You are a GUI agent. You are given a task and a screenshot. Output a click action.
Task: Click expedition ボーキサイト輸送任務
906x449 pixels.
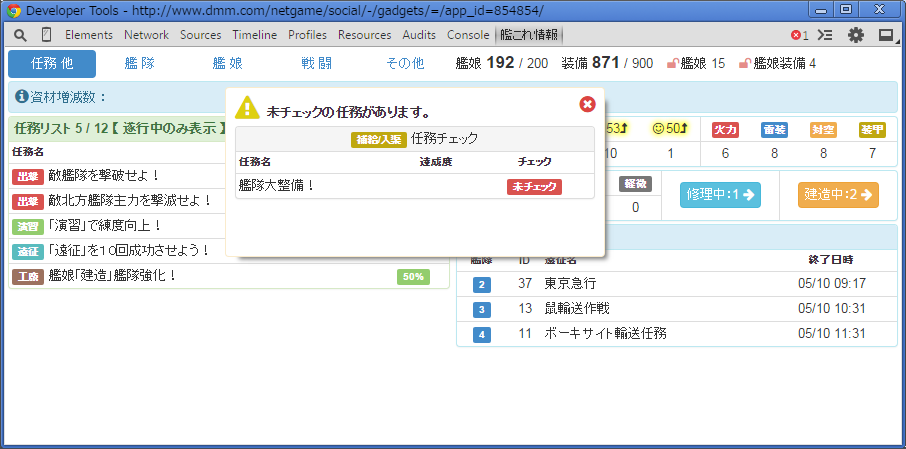(x=606, y=334)
